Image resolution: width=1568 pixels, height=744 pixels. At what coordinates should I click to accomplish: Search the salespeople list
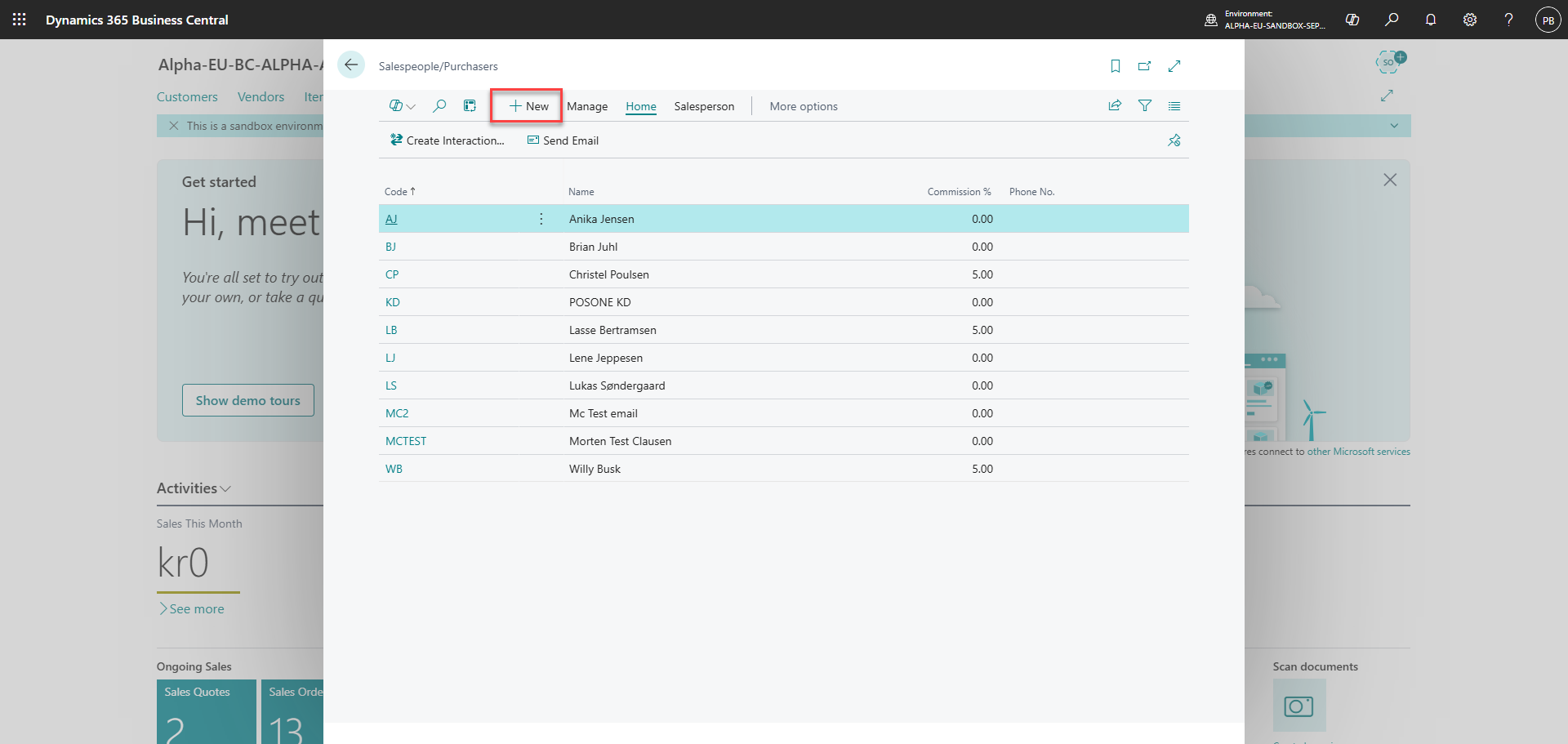coord(439,106)
